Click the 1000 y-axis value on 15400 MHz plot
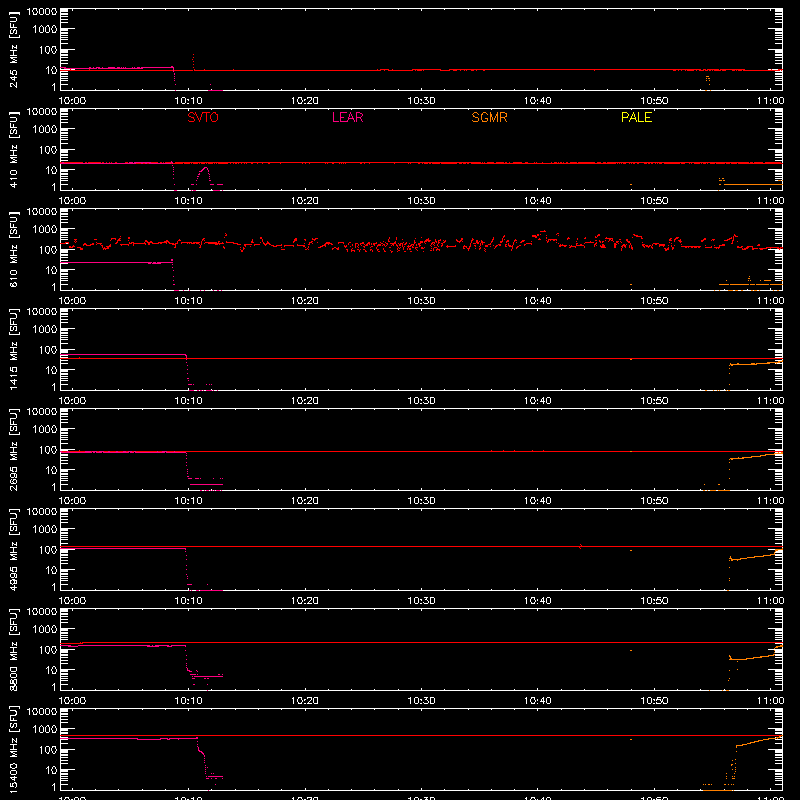 45,729
